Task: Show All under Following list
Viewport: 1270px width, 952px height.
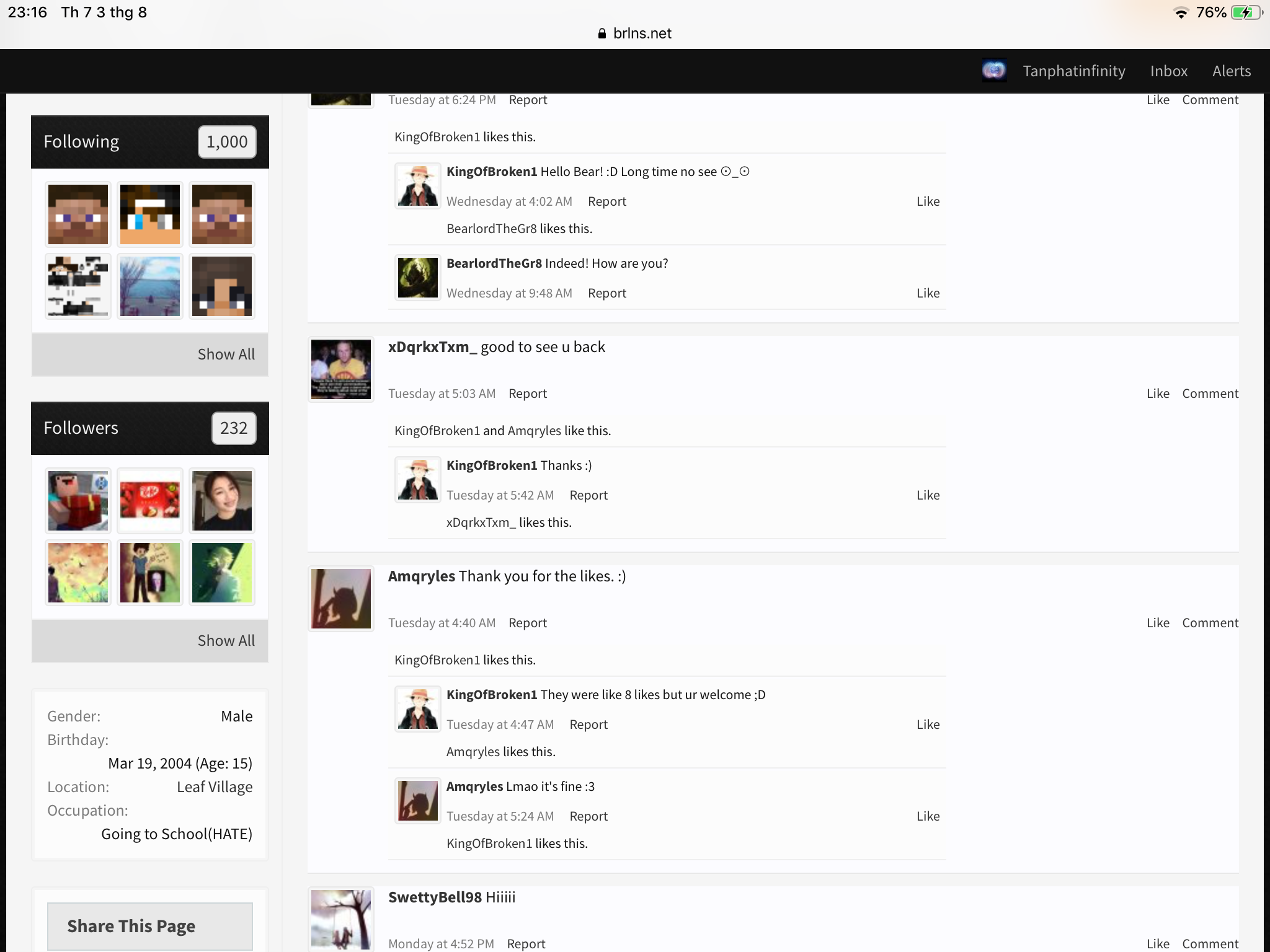Action: pos(226,355)
